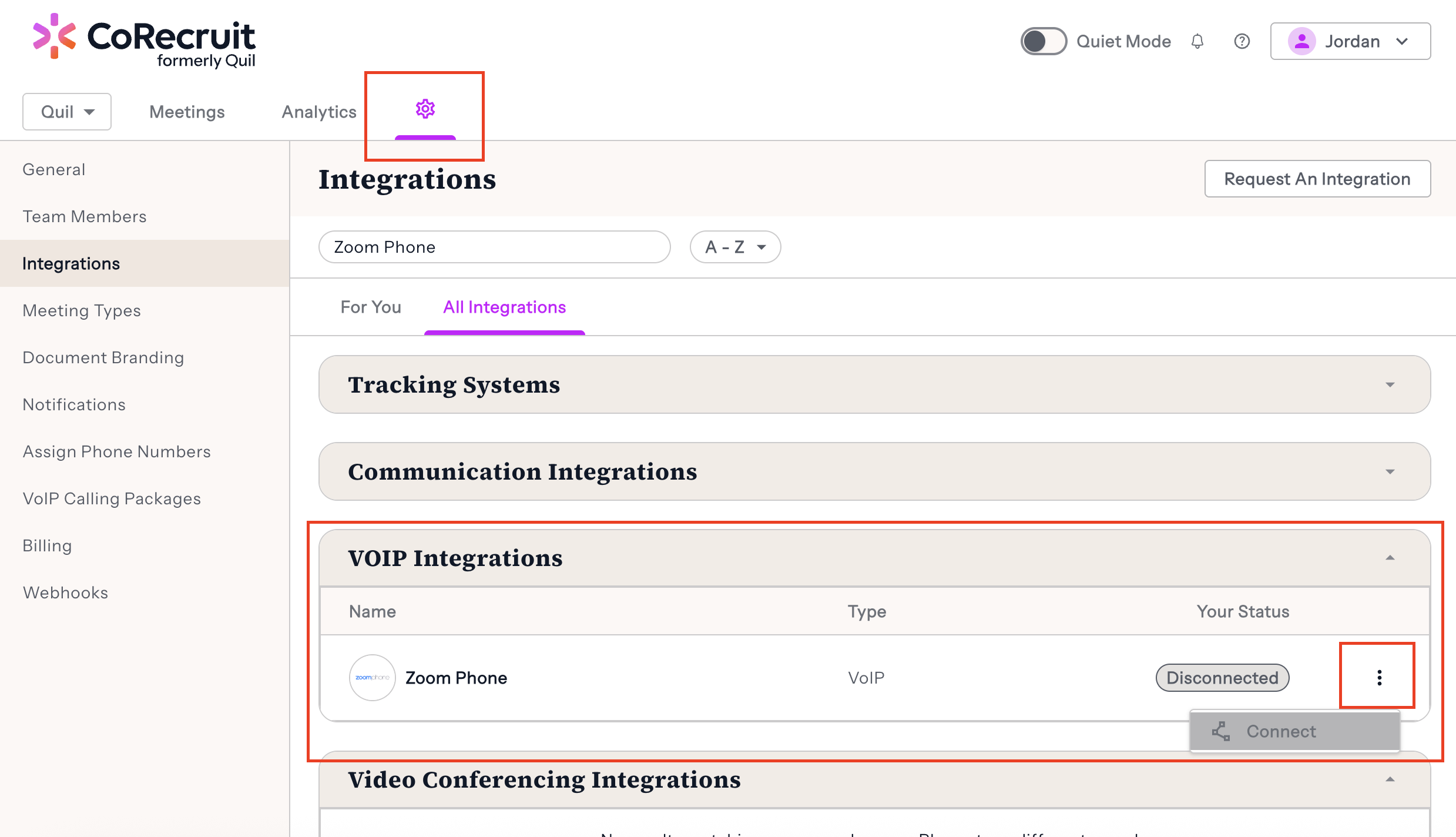Open the Meetings tab
1456x837 pixels.
pos(187,112)
